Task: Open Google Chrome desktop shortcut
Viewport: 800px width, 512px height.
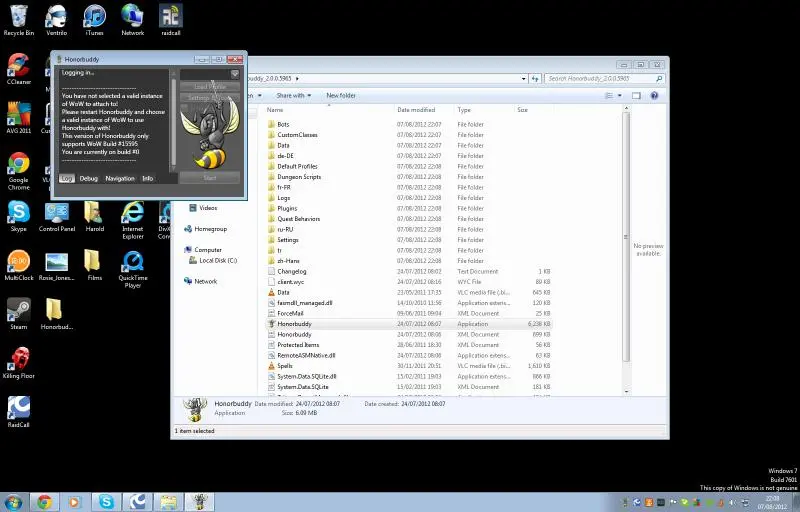Action: point(19,171)
